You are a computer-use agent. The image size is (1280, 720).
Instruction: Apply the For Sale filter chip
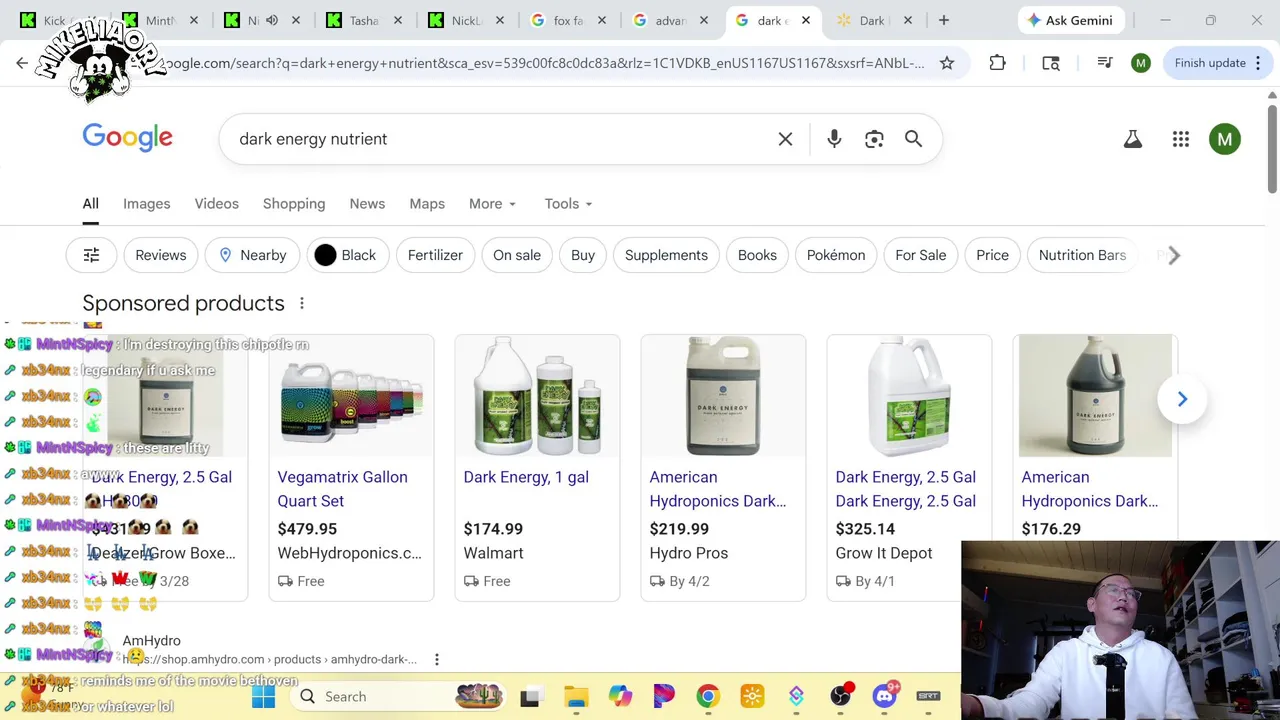(921, 255)
